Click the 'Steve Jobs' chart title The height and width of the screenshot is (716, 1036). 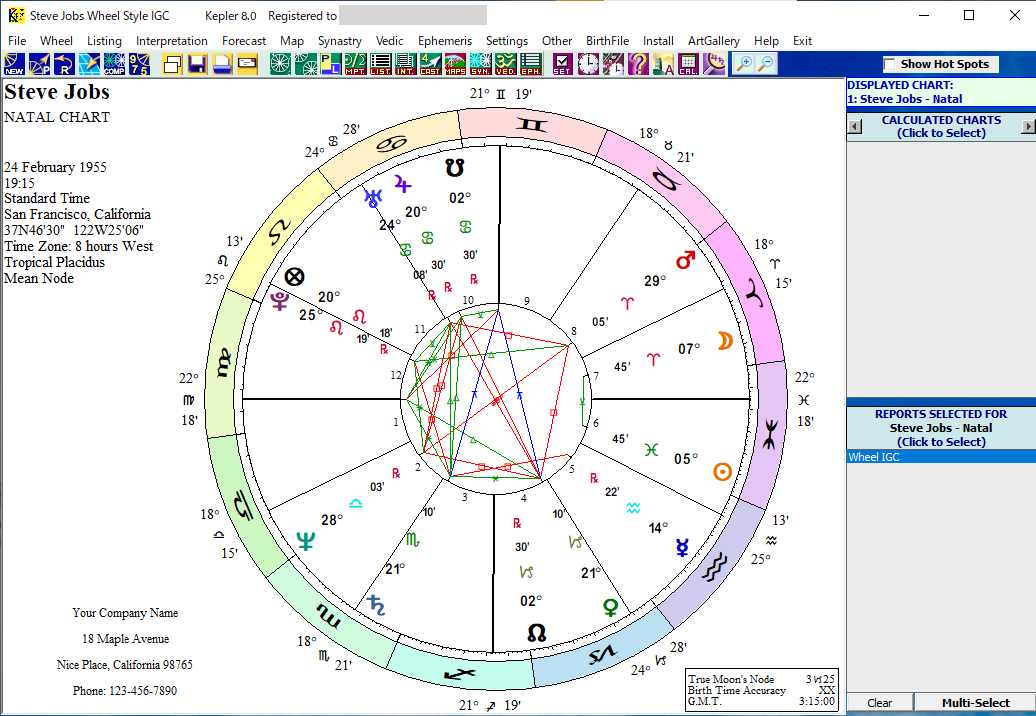[57, 92]
